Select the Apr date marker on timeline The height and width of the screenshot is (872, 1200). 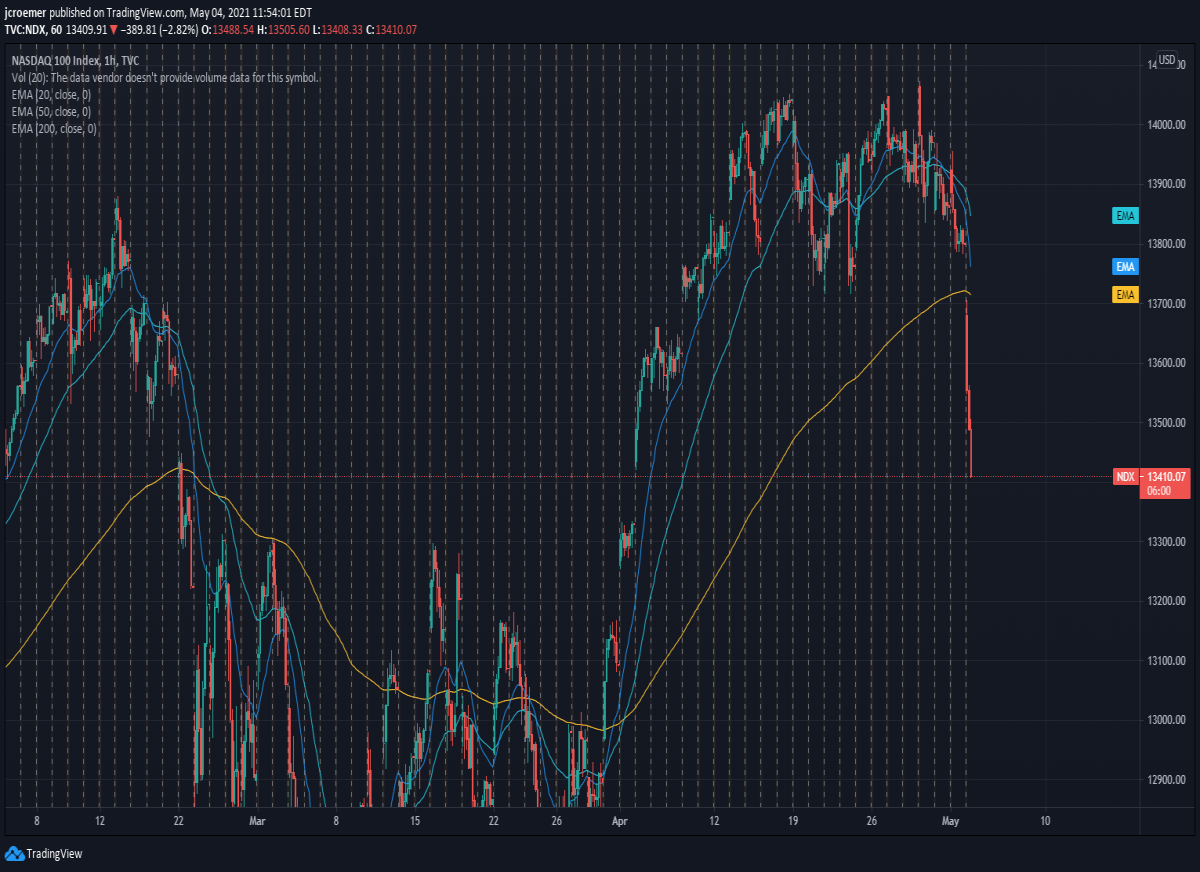[618, 821]
